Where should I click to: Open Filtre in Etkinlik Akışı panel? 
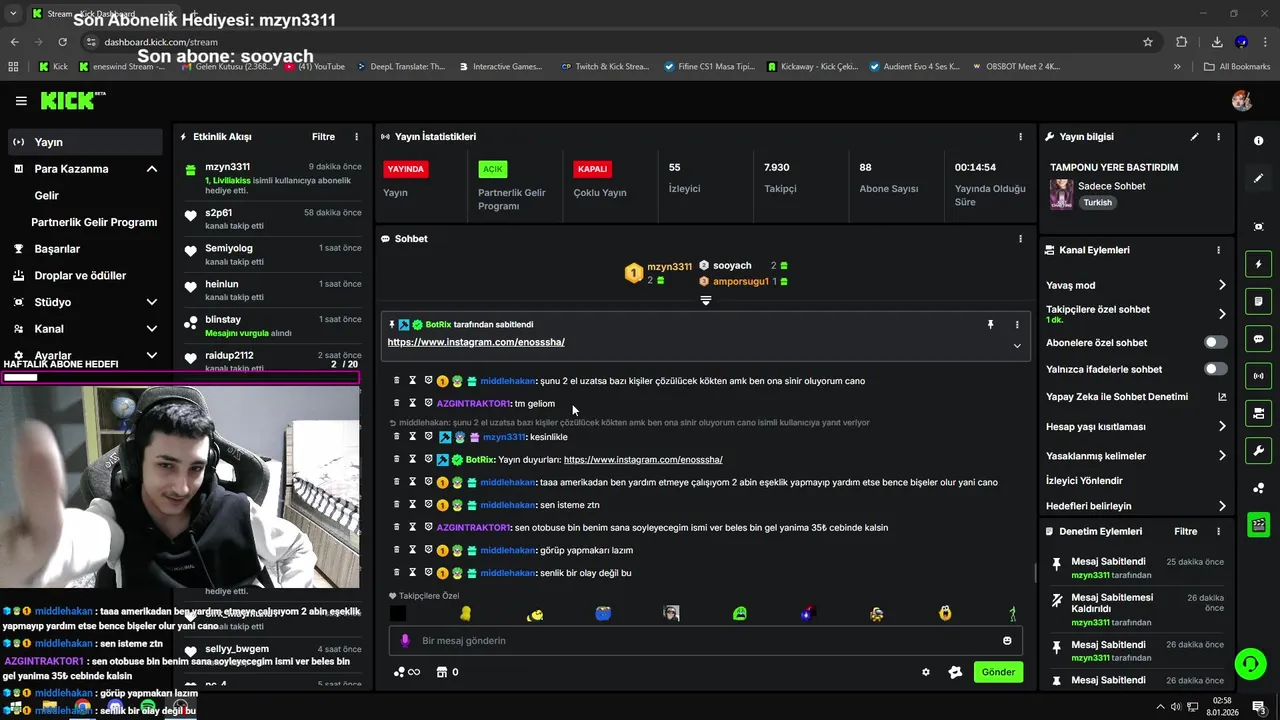pos(323,137)
